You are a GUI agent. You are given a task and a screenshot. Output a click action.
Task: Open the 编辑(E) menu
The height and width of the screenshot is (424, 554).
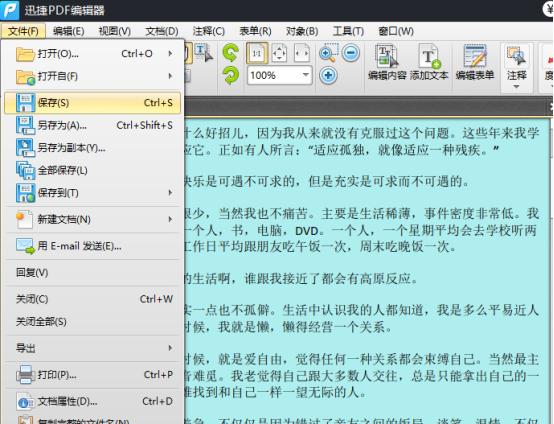(69, 31)
